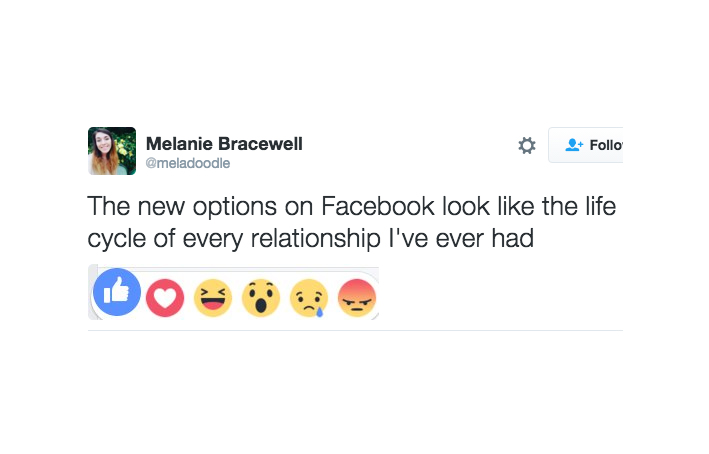The width and height of the screenshot is (709, 454).
Task: Click the blue thumbs-up Like reaction
Action: [x=117, y=292]
